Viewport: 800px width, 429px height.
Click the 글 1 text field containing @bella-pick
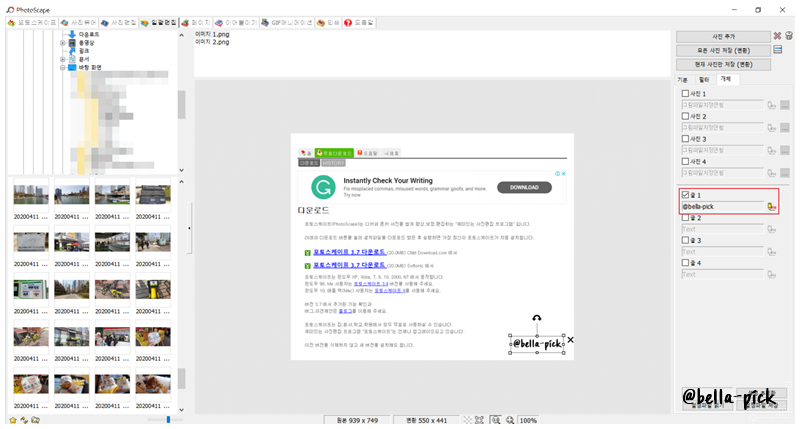pyautogui.click(x=722, y=207)
